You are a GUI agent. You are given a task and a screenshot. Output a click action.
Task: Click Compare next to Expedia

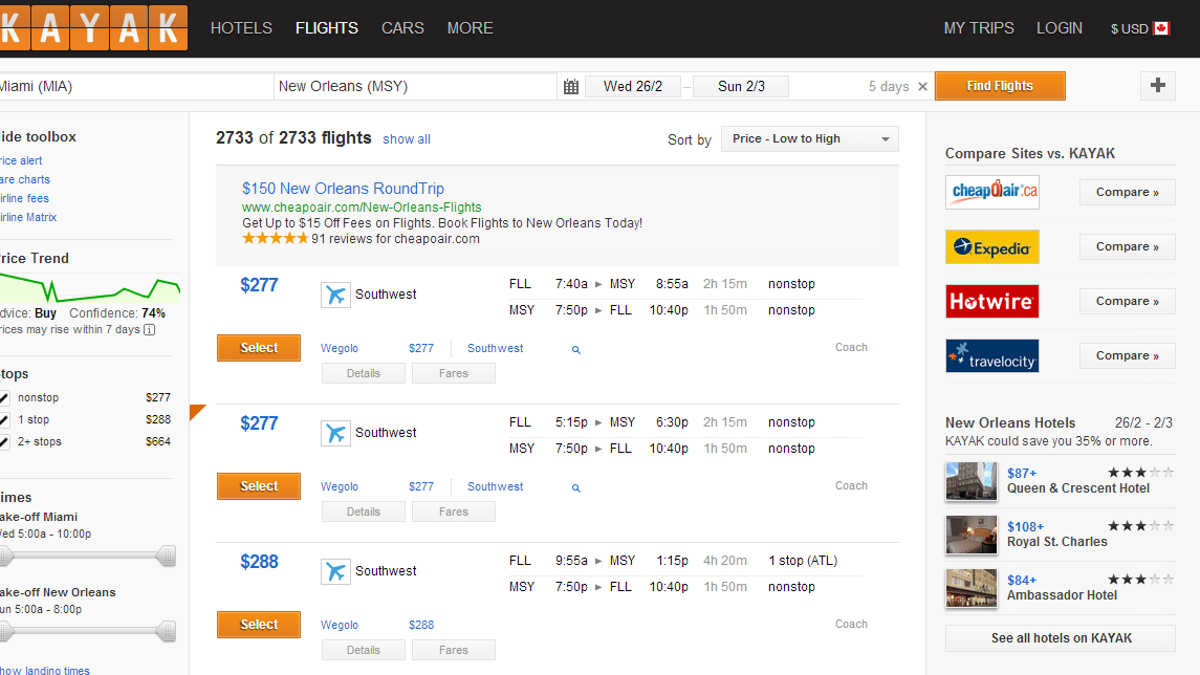pyautogui.click(x=1127, y=247)
